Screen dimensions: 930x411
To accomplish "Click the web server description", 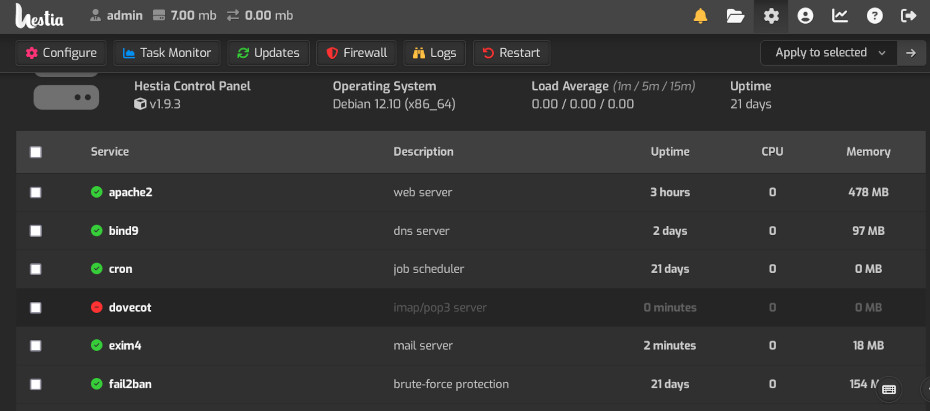I will click(x=423, y=192).
